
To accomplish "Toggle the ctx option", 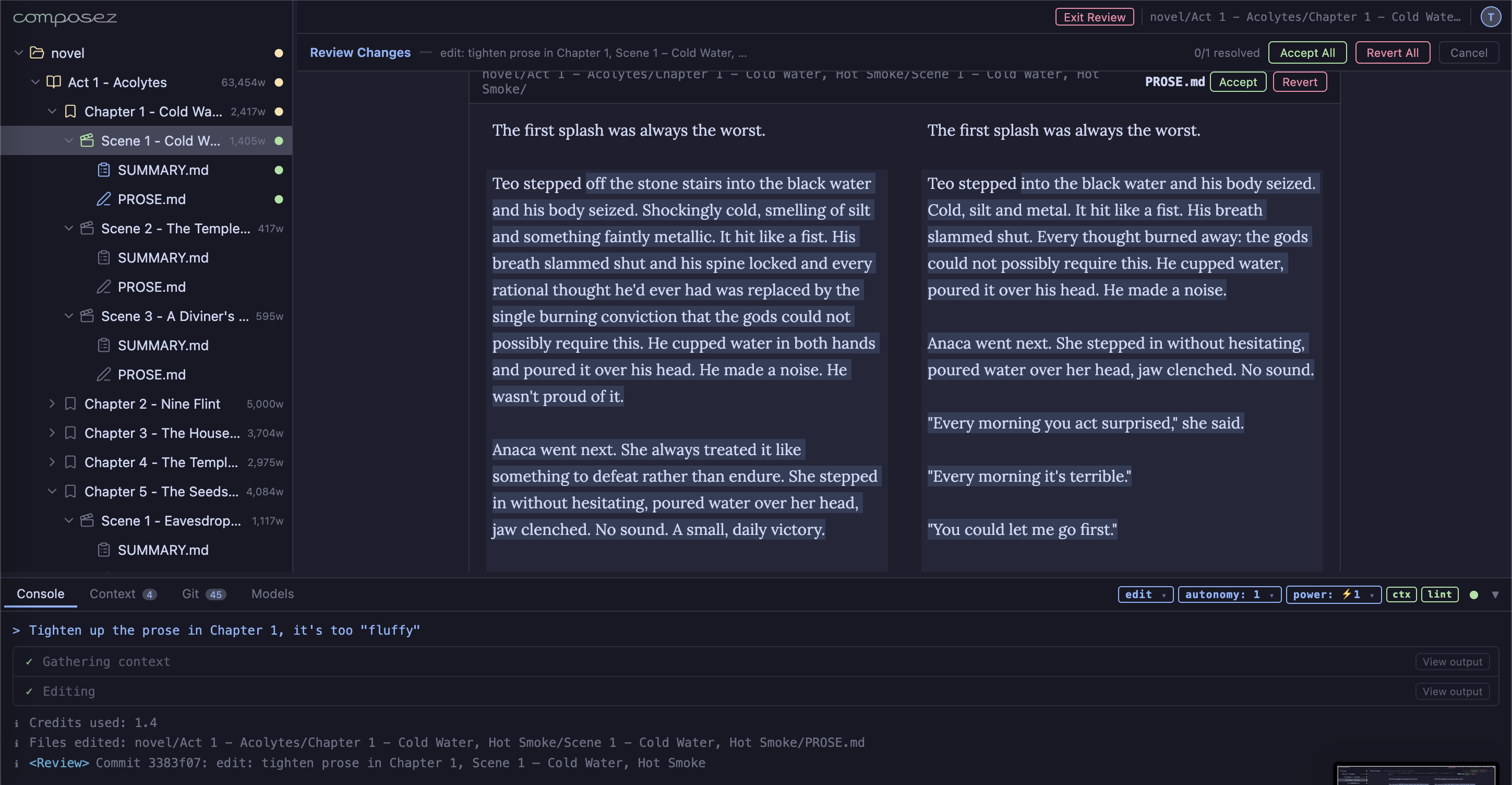I will coord(1401,595).
